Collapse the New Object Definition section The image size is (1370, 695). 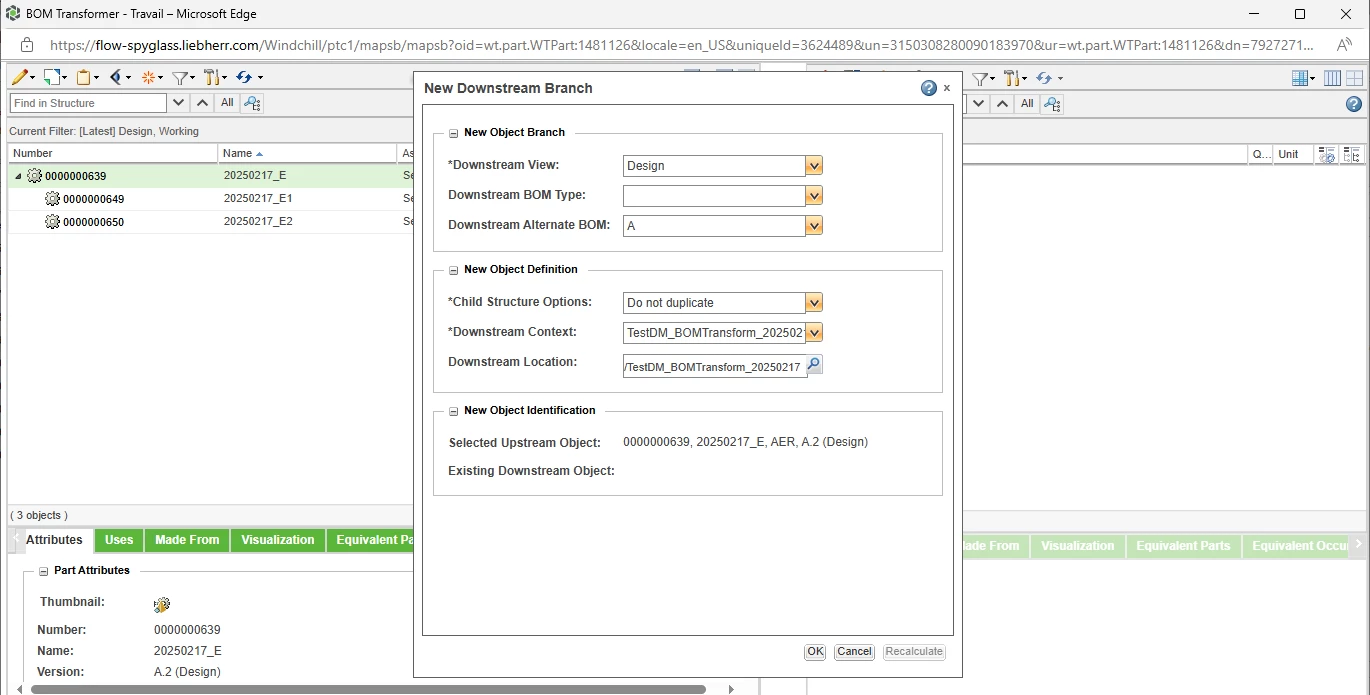(x=453, y=269)
